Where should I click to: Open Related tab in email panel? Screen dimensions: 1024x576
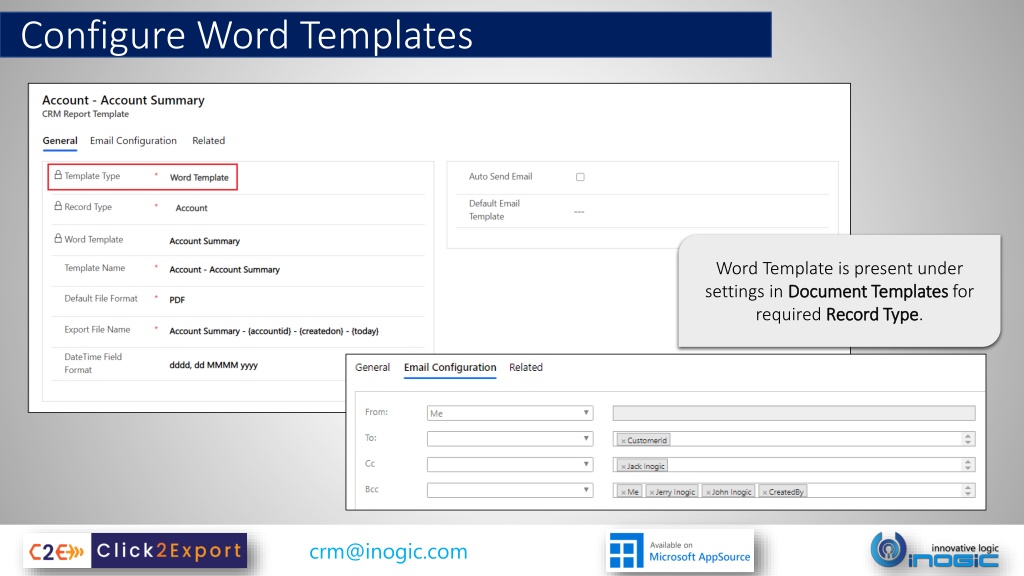(x=526, y=367)
